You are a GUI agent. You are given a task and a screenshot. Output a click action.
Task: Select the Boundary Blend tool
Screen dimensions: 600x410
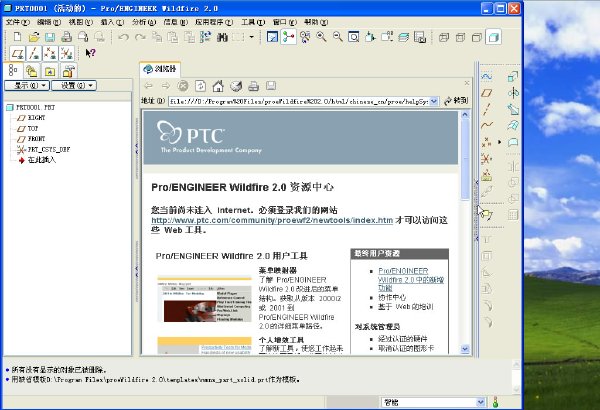pos(513,125)
